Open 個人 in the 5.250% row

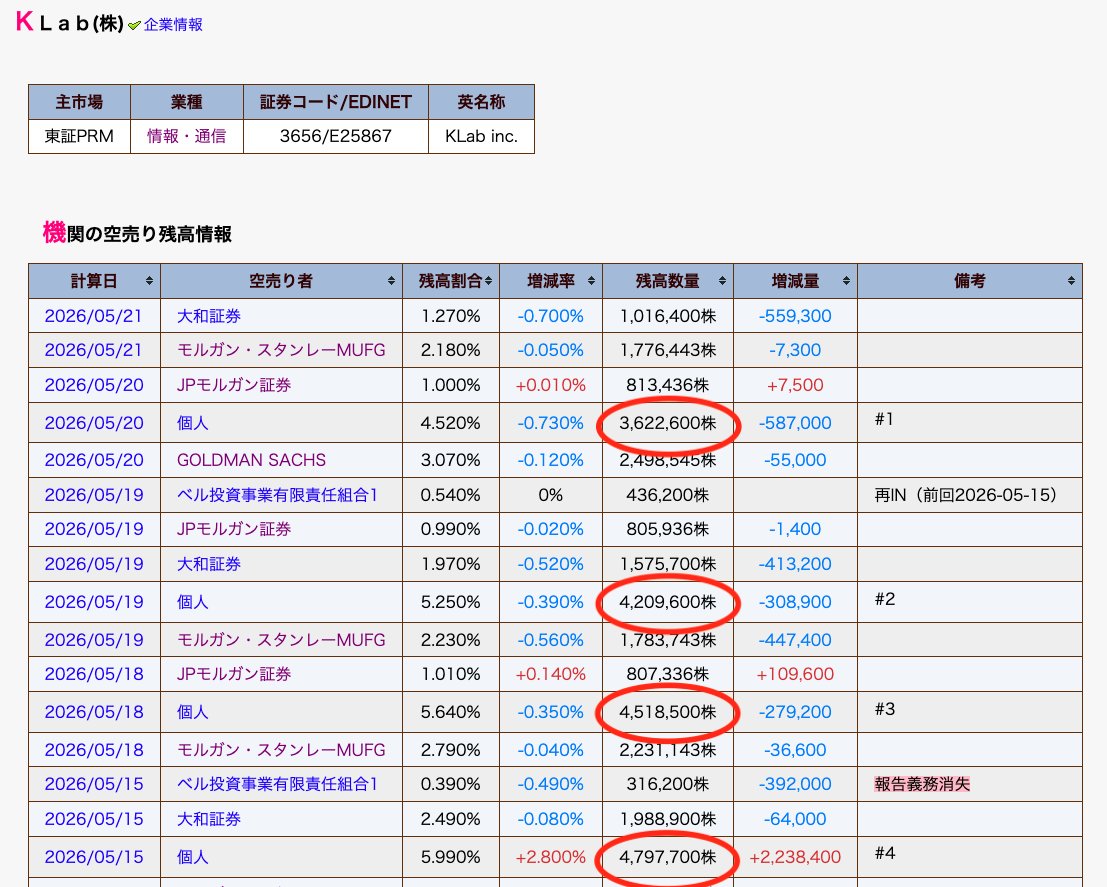192,602
